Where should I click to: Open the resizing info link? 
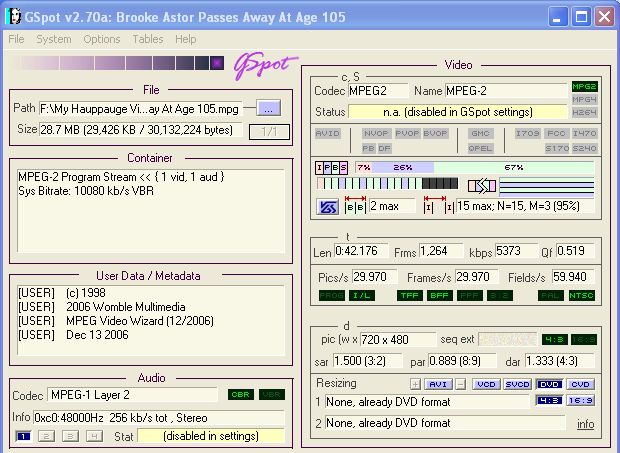click(586, 424)
